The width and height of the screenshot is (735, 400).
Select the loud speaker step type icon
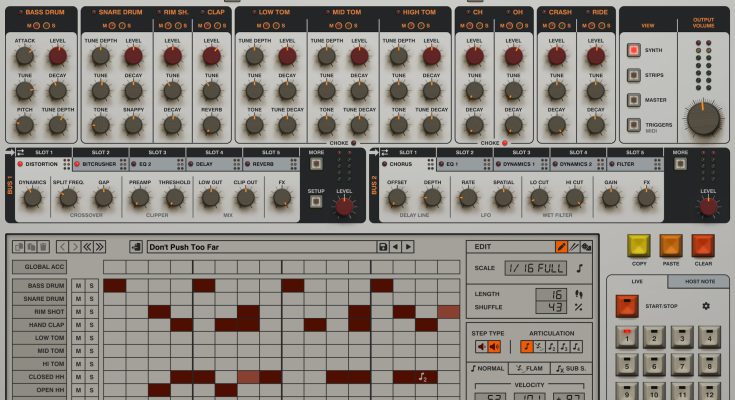point(493,347)
